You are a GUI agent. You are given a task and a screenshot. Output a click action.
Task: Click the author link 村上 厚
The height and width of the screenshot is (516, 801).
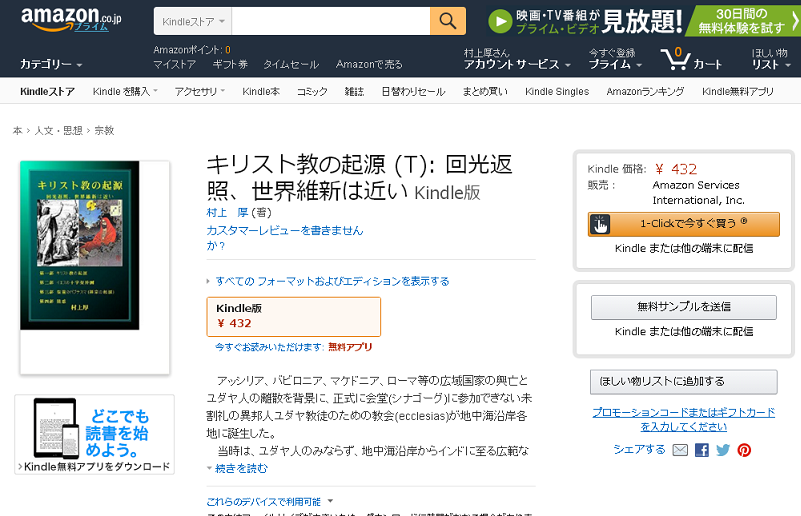coord(227,213)
